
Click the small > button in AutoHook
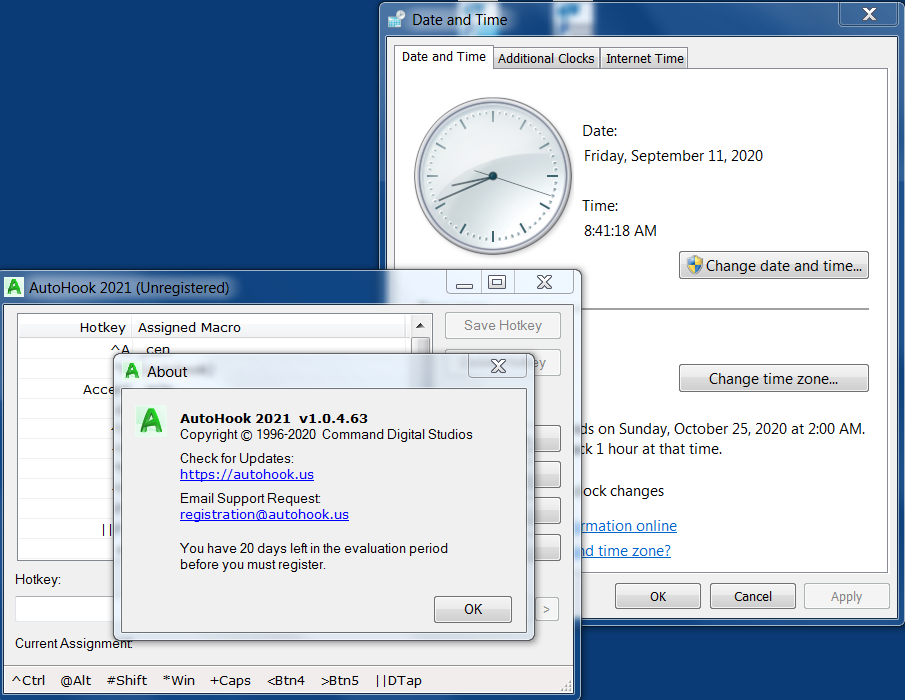tap(546, 609)
